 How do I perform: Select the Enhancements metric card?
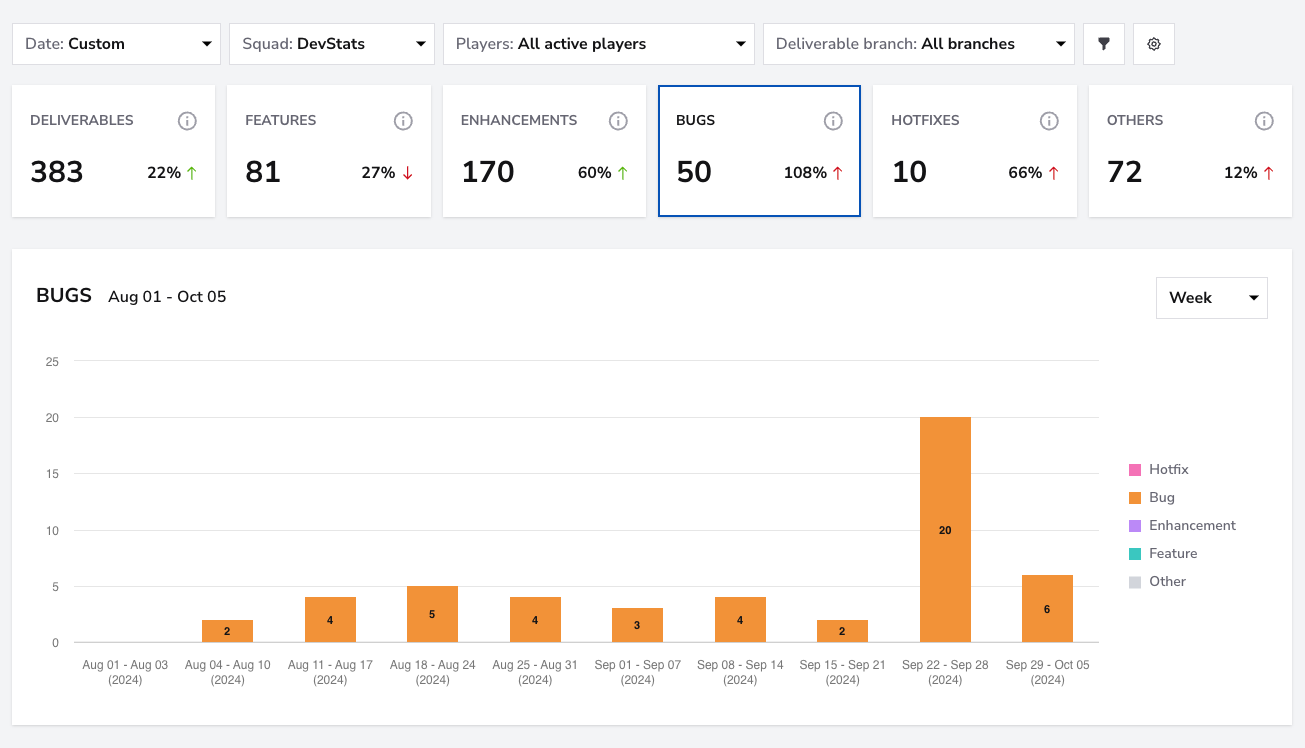[544, 151]
